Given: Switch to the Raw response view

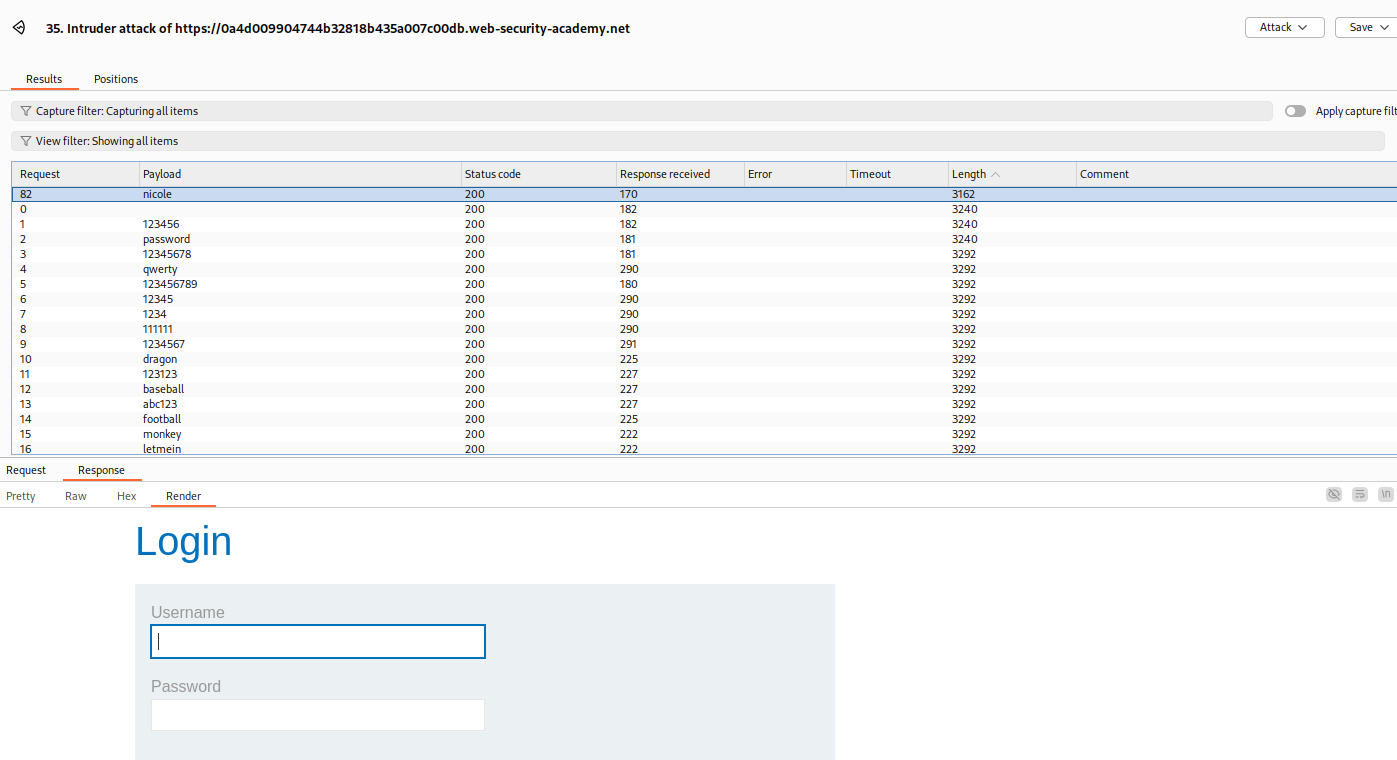Looking at the screenshot, I should pos(76,496).
